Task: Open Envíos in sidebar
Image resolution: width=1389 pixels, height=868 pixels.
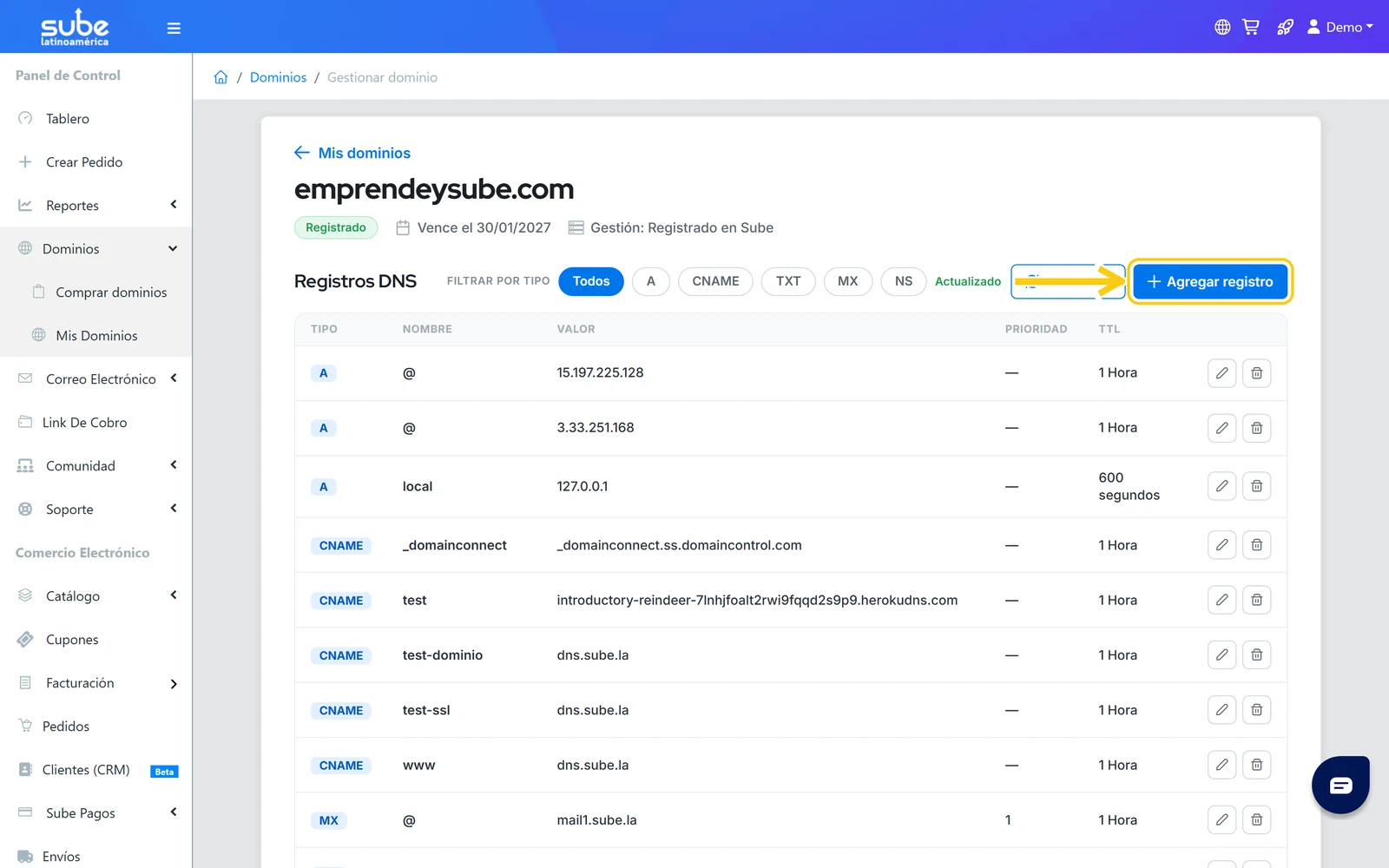Action: (95, 856)
